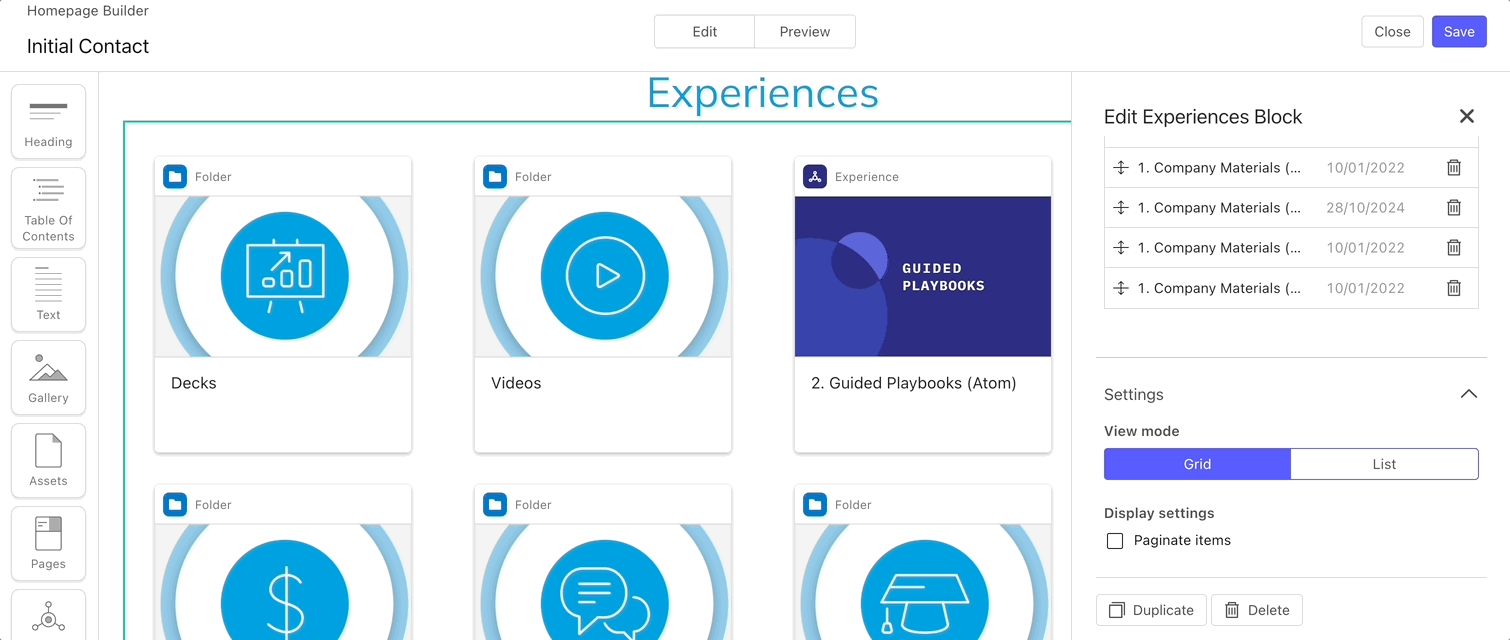Open the dollar-sign folder thumbnail
1510x640 pixels.
click(x=283, y=582)
